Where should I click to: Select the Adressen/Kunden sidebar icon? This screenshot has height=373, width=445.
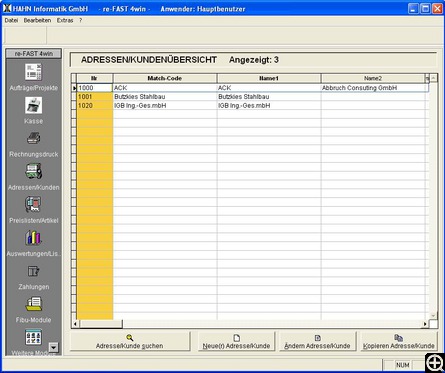(x=33, y=171)
